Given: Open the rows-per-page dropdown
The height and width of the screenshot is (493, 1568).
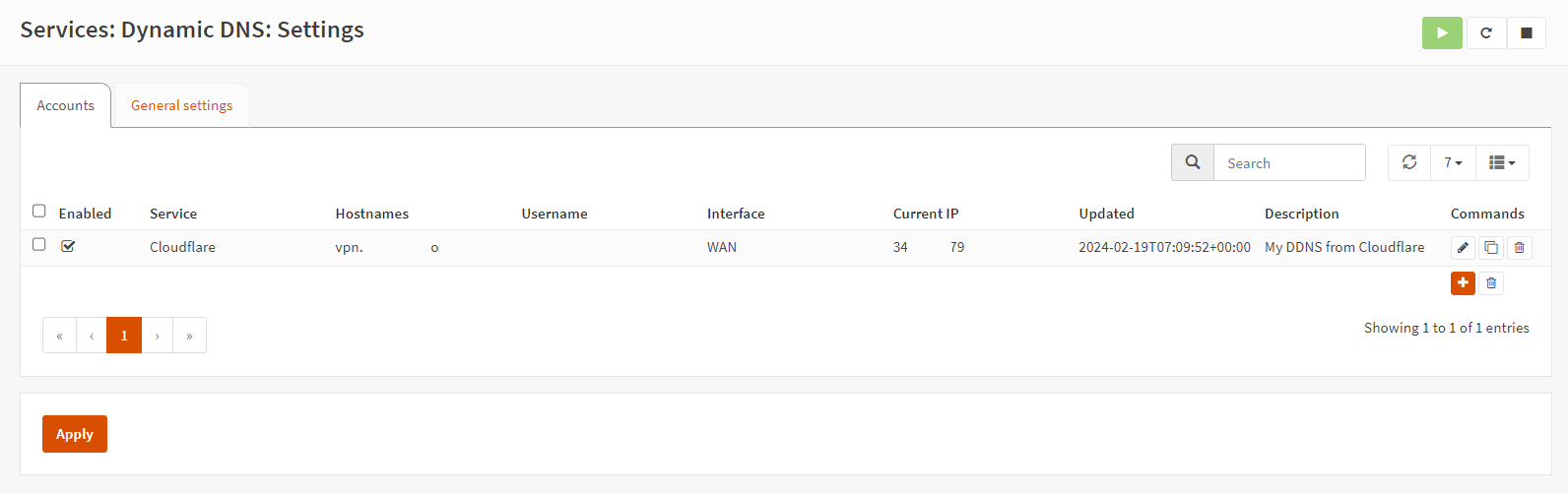Looking at the screenshot, I should (x=1453, y=162).
